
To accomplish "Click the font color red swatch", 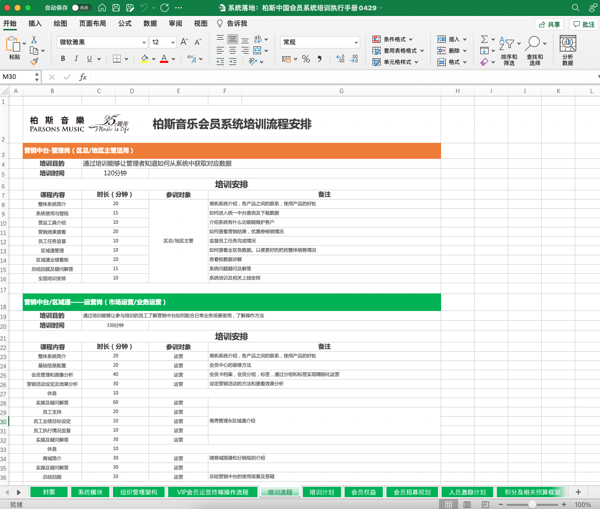I will 164,59.
